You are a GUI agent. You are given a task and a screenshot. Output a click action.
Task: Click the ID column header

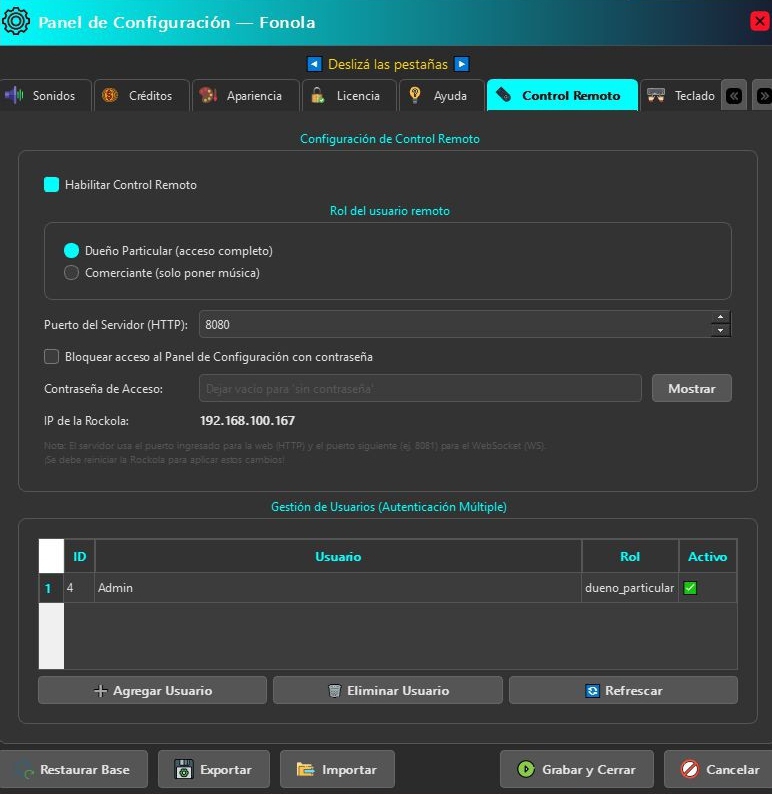pos(79,557)
